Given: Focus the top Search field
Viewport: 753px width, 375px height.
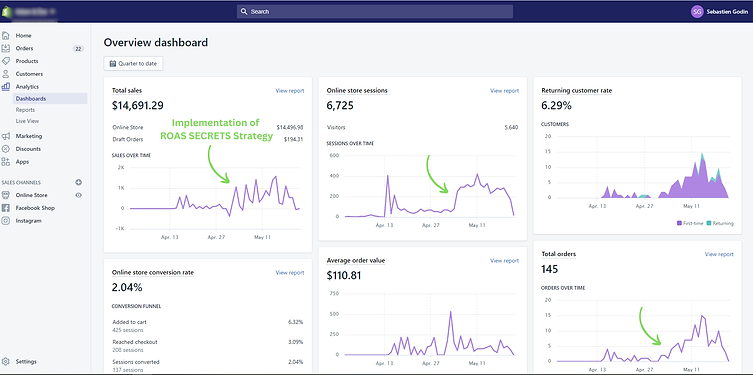Looking at the screenshot, I should pyautogui.click(x=375, y=12).
